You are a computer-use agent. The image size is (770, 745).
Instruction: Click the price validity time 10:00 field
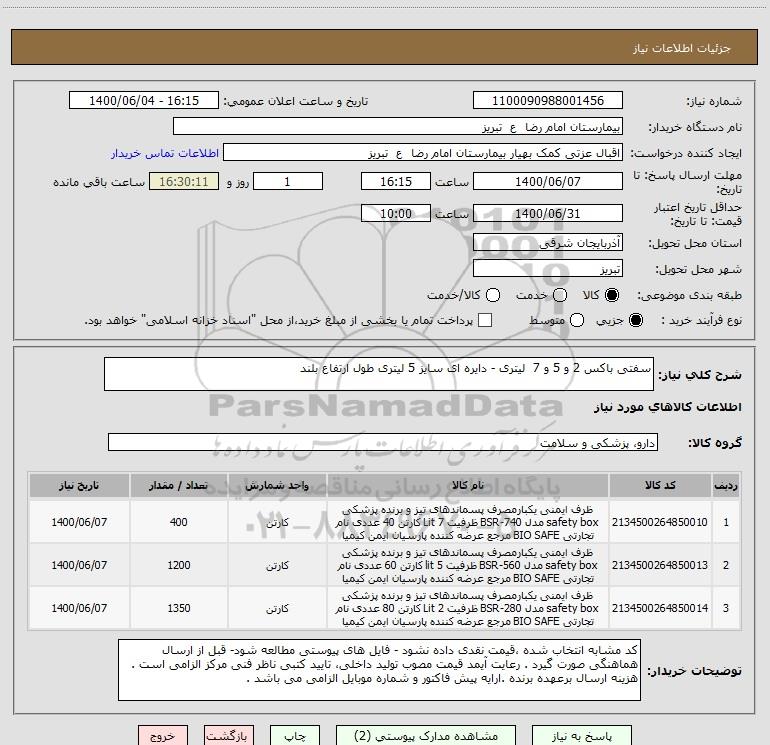[x=396, y=213]
